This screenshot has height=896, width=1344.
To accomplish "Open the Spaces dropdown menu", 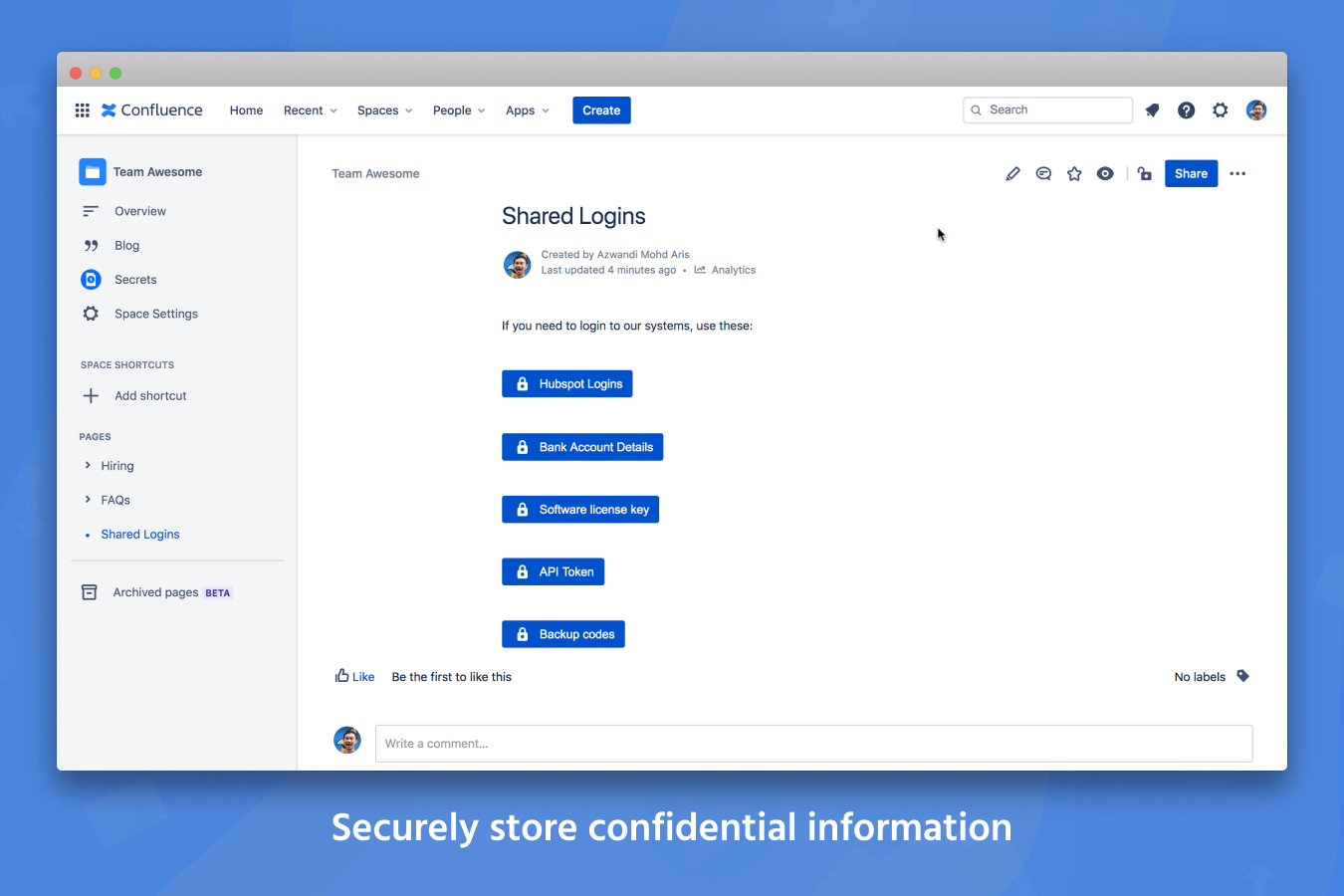I will pos(385,111).
